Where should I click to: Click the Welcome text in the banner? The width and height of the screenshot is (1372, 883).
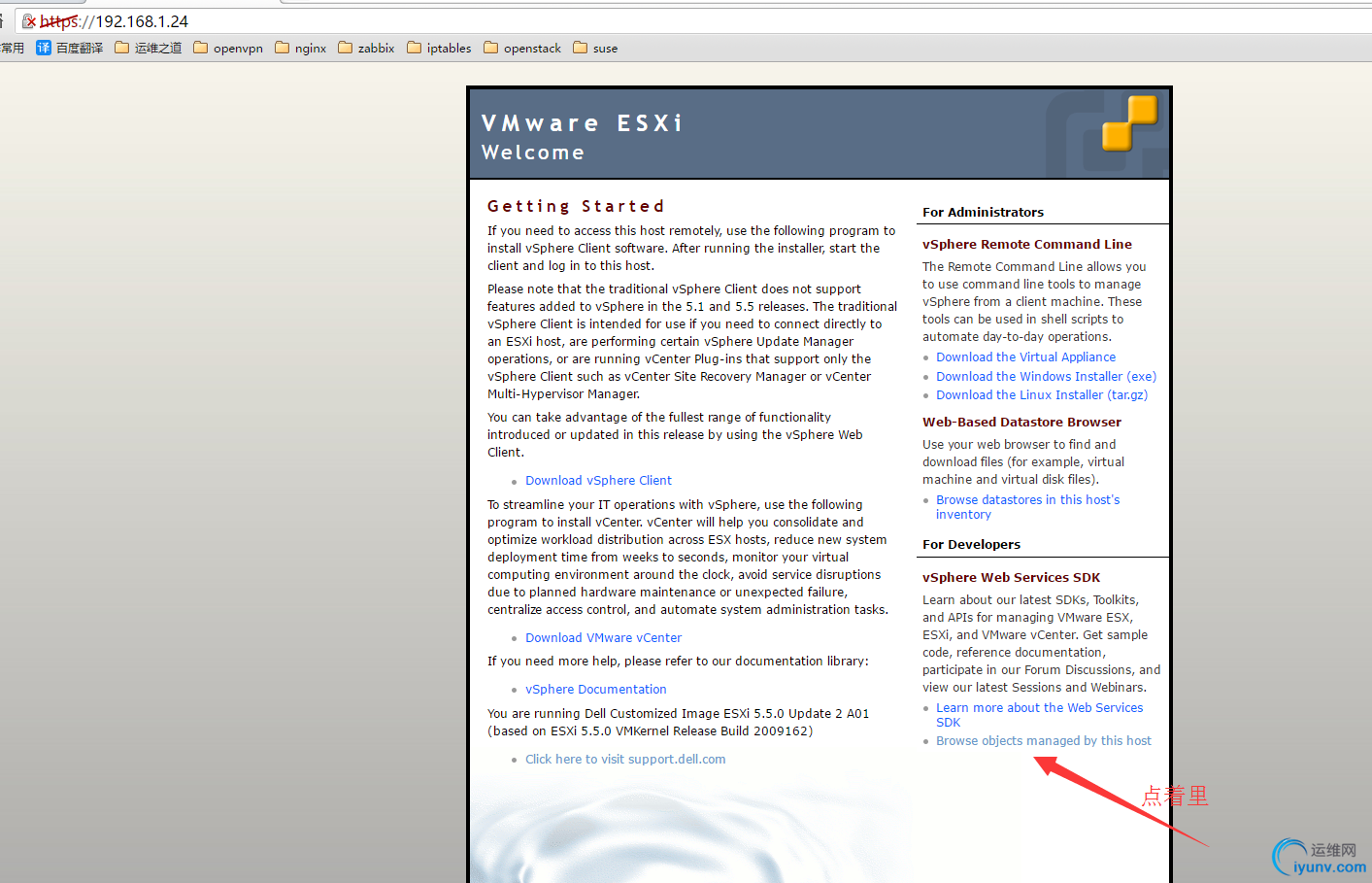coord(533,153)
